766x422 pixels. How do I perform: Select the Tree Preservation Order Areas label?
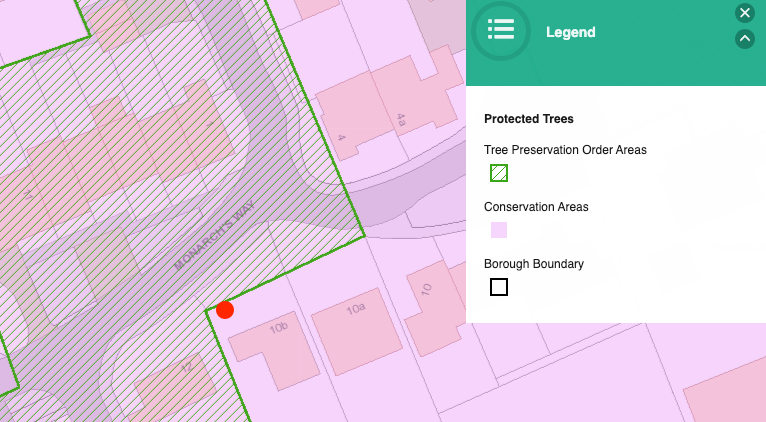coord(565,150)
